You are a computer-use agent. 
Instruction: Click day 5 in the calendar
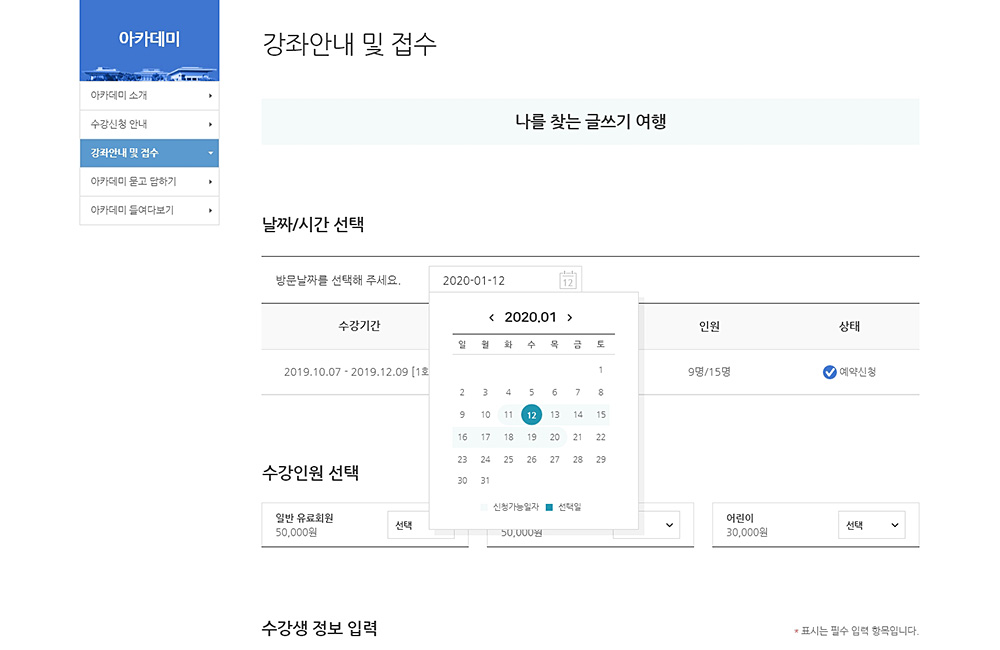(531, 392)
